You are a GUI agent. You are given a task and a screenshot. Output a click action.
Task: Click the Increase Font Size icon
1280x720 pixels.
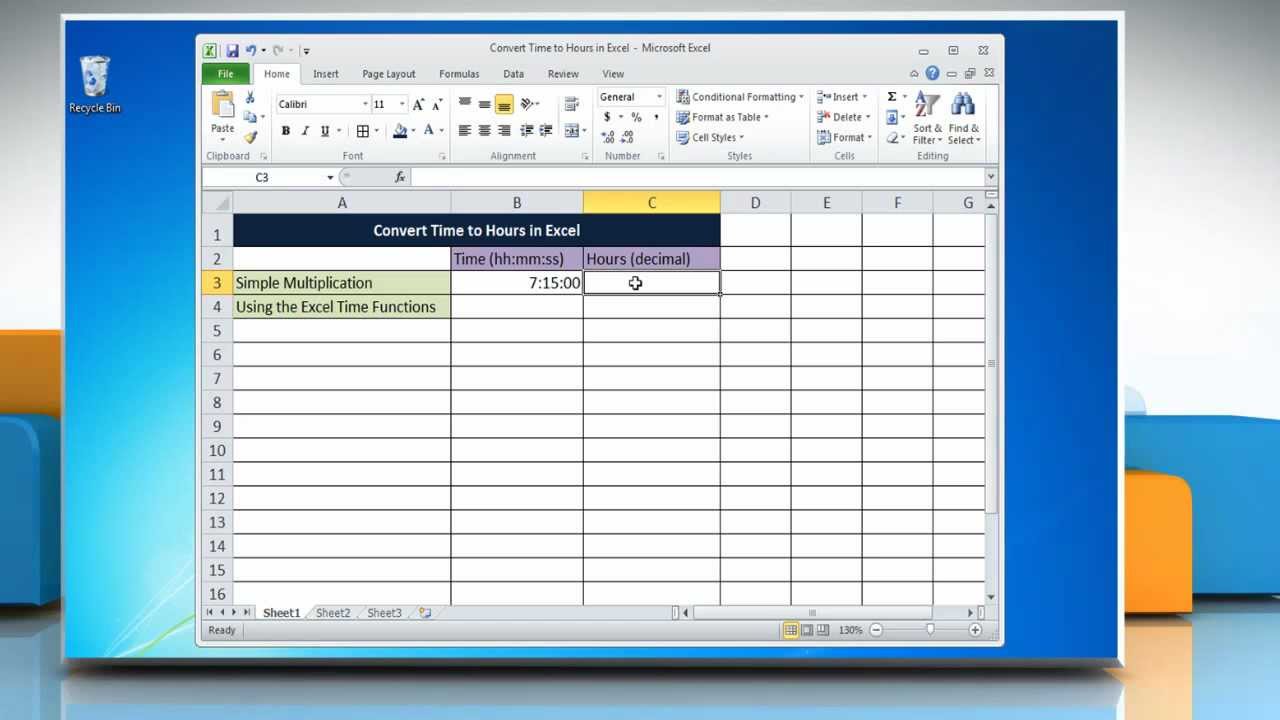pyautogui.click(x=419, y=104)
